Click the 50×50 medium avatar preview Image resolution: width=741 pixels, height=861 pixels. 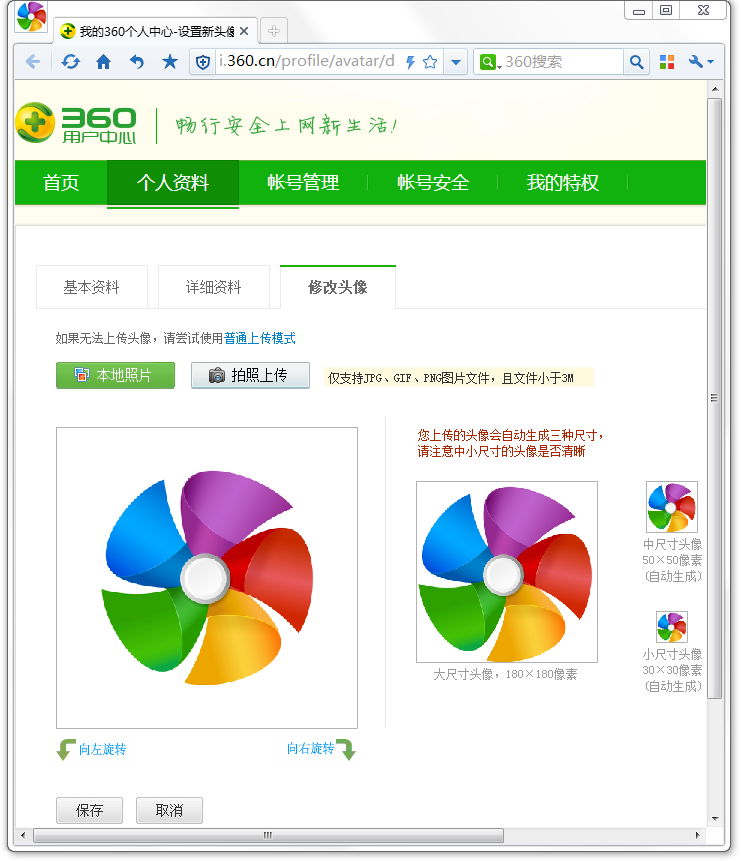coord(671,507)
